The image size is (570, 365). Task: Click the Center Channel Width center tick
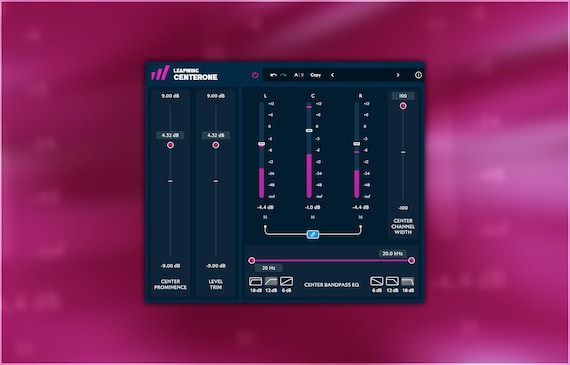(403, 152)
